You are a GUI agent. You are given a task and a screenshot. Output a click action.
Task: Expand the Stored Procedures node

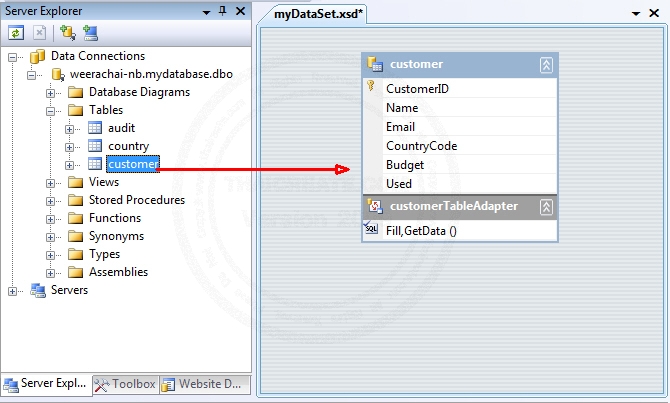pos(50,201)
